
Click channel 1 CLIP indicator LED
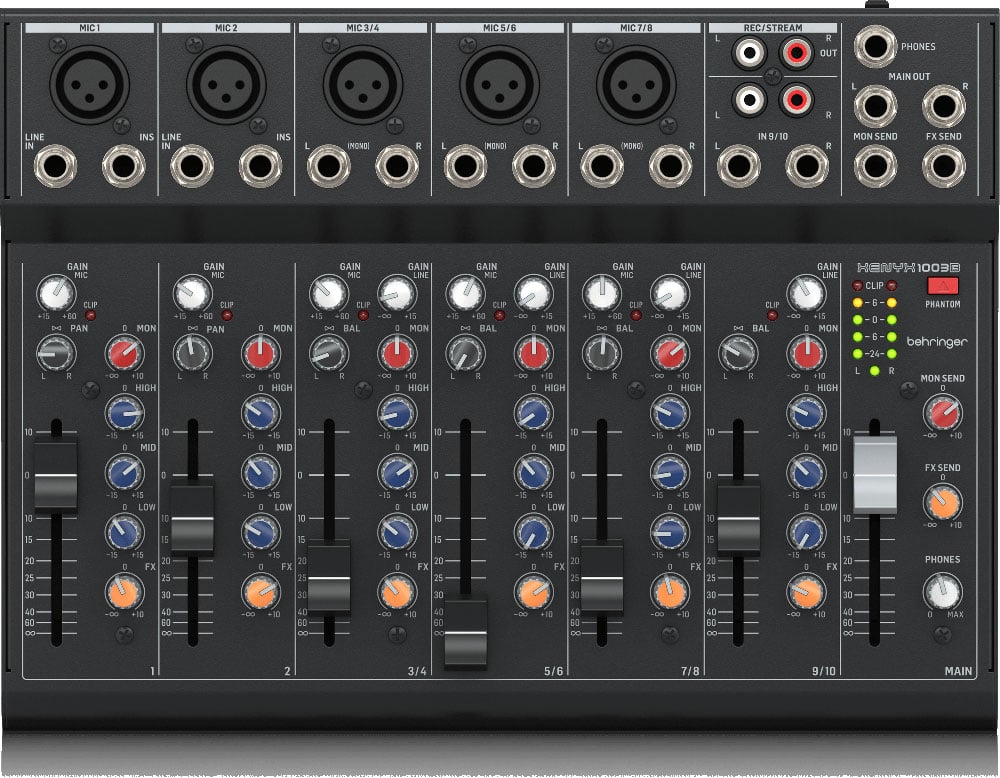[91, 316]
